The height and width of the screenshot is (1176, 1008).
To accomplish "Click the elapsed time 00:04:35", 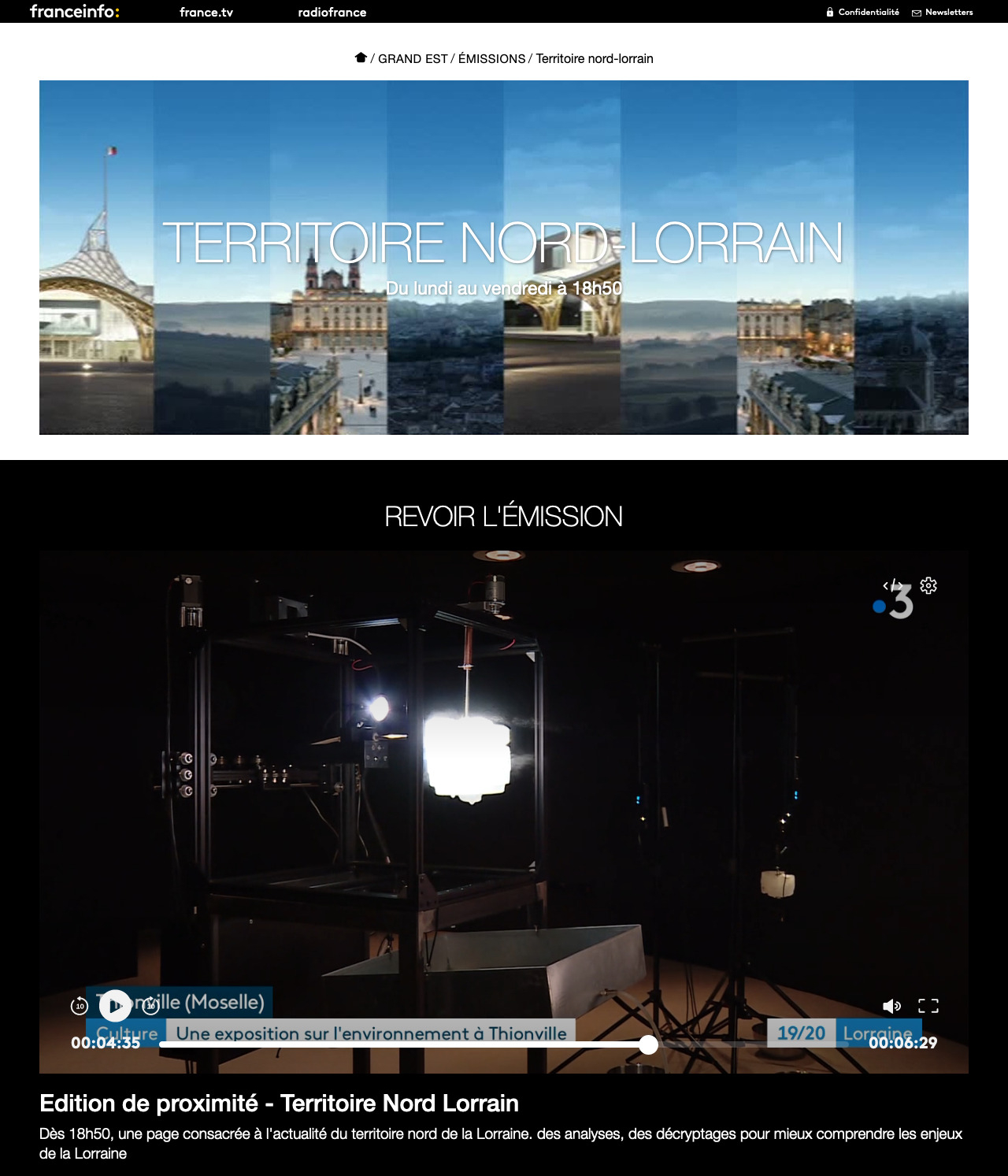I will point(106,1043).
